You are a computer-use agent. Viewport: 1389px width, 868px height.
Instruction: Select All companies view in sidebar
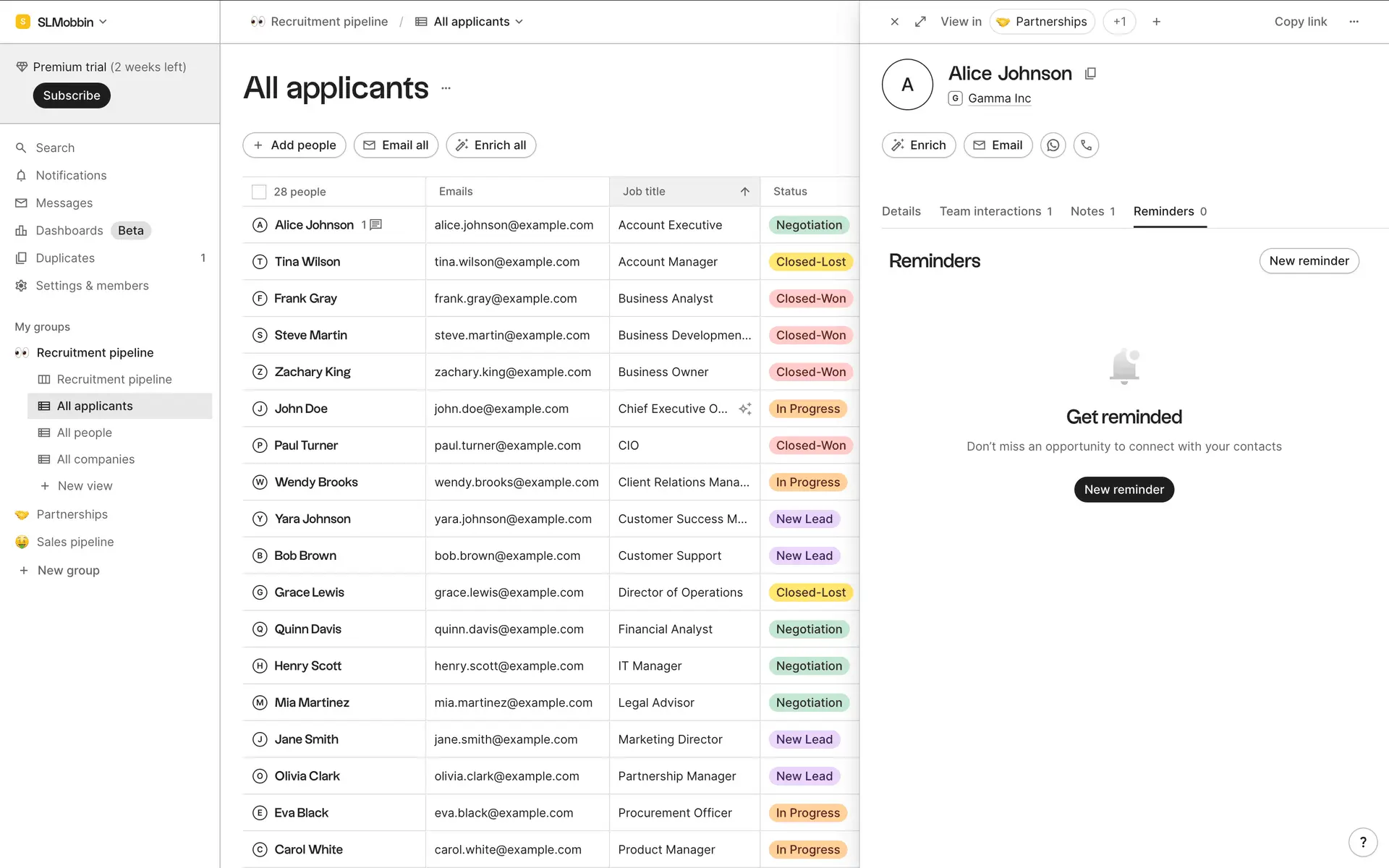click(95, 459)
